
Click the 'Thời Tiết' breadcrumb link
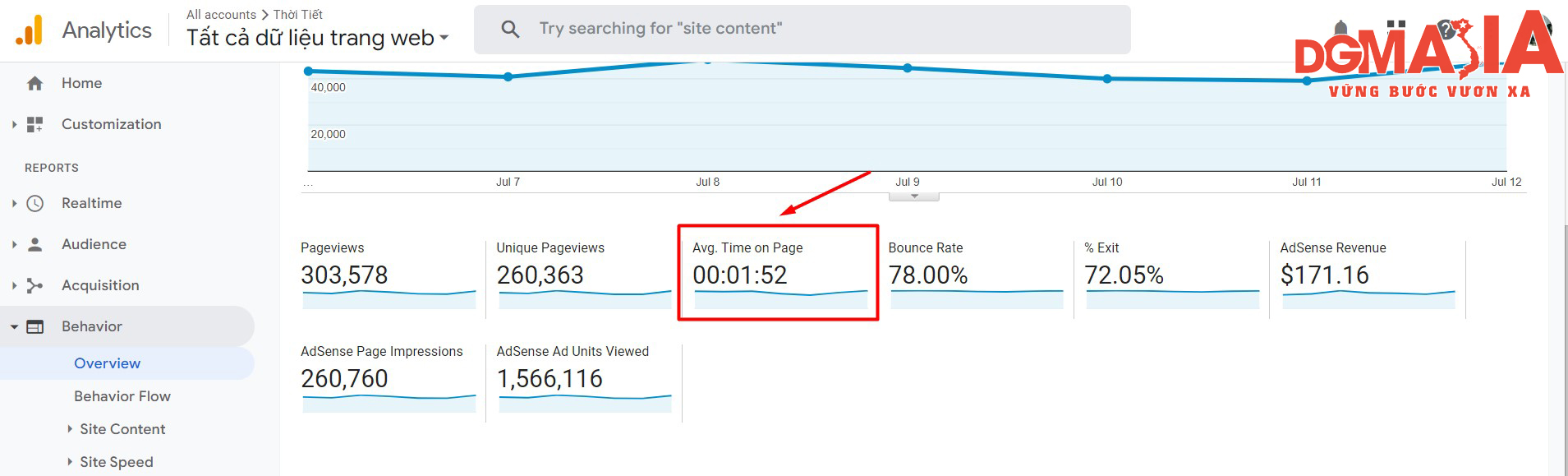tap(297, 15)
